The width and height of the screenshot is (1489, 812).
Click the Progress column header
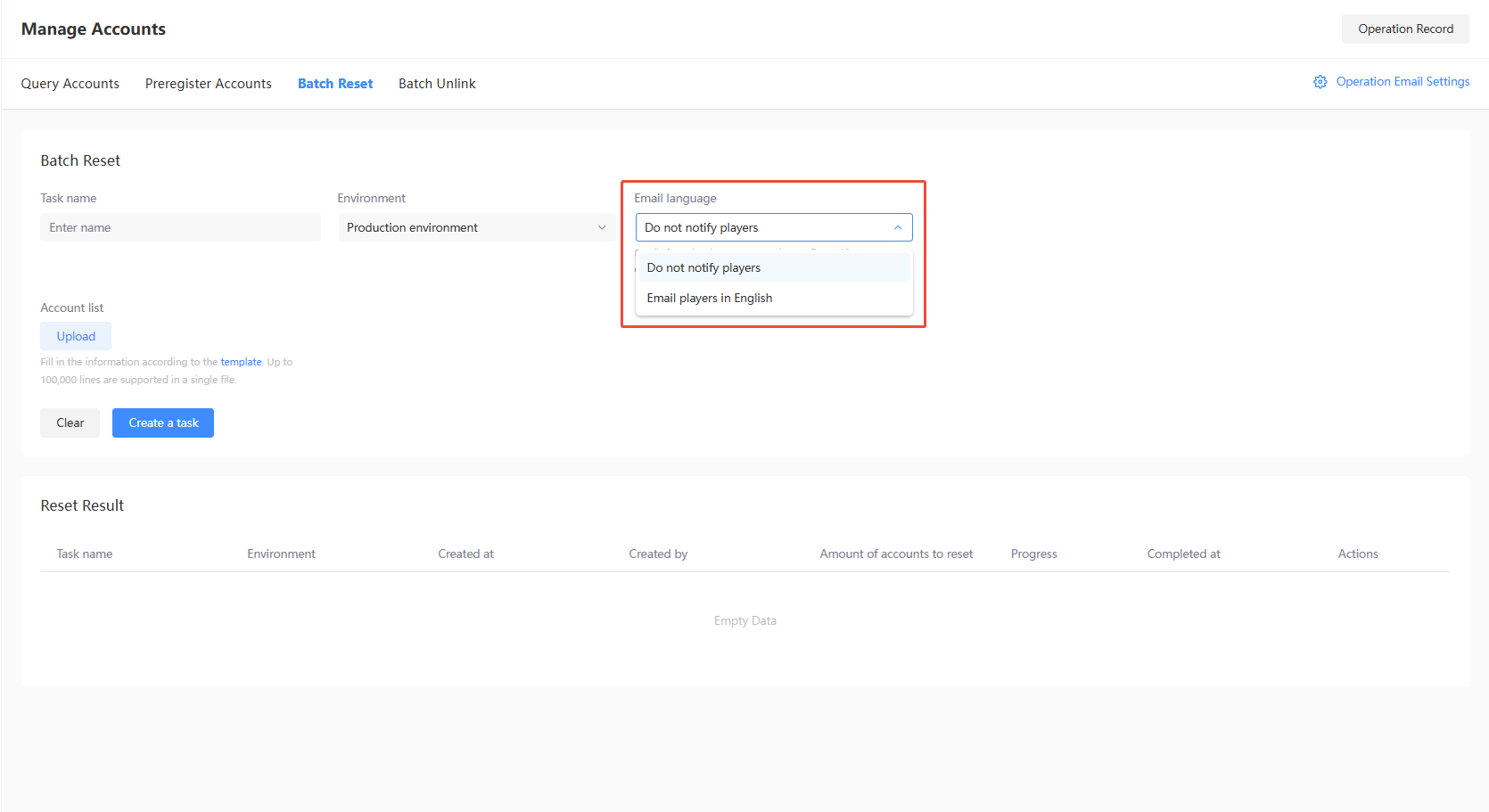pos(1033,554)
